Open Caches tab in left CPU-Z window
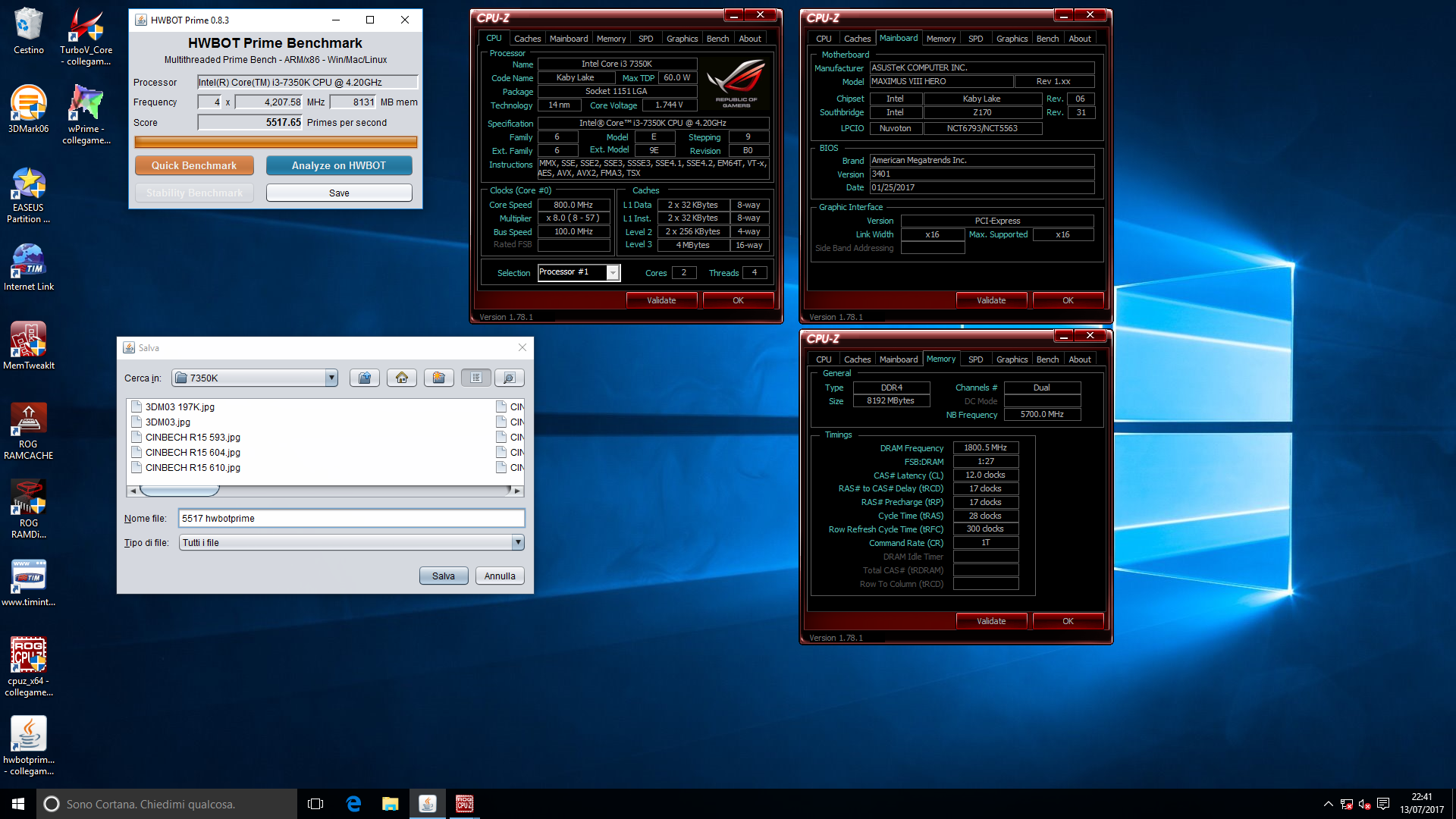1456x819 pixels. click(x=527, y=39)
